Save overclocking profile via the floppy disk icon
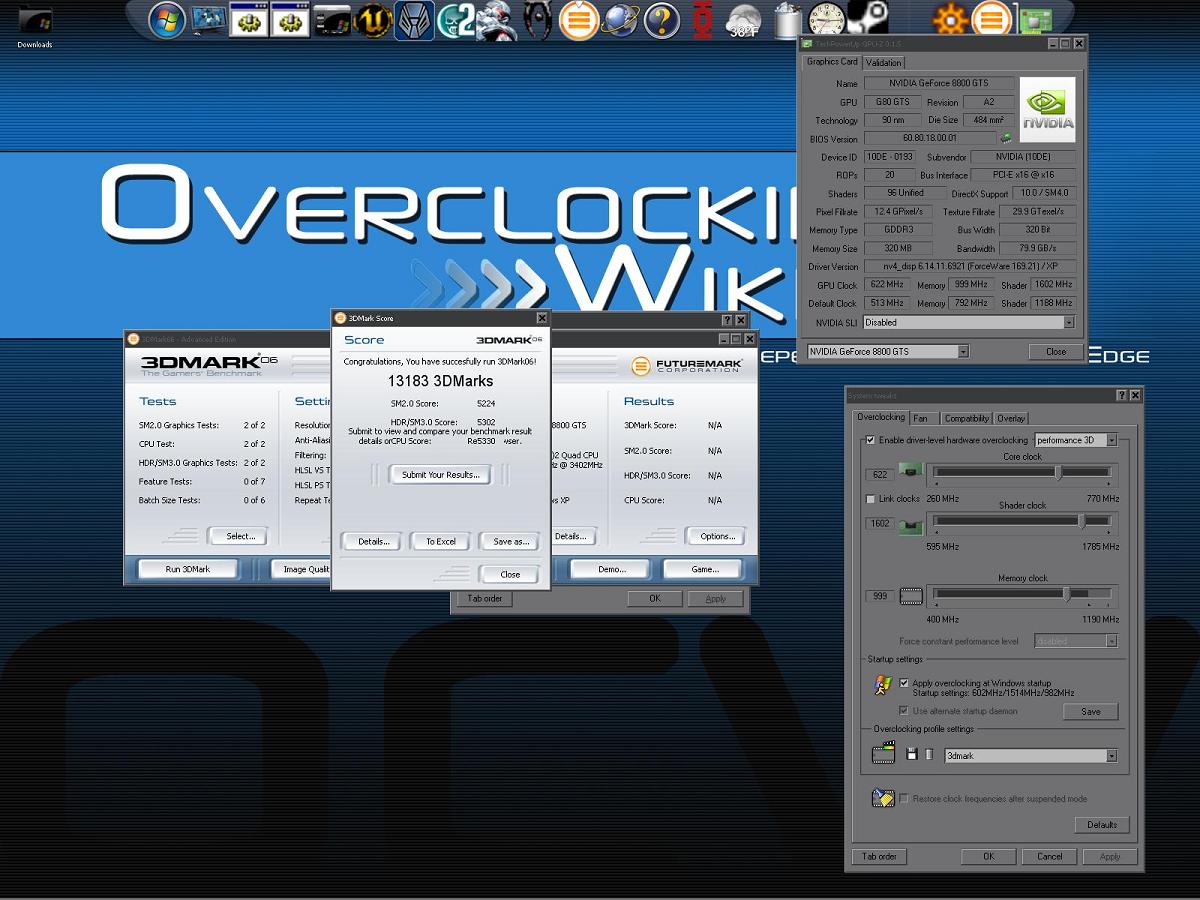This screenshot has width=1200, height=900. pyautogui.click(x=911, y=754)
